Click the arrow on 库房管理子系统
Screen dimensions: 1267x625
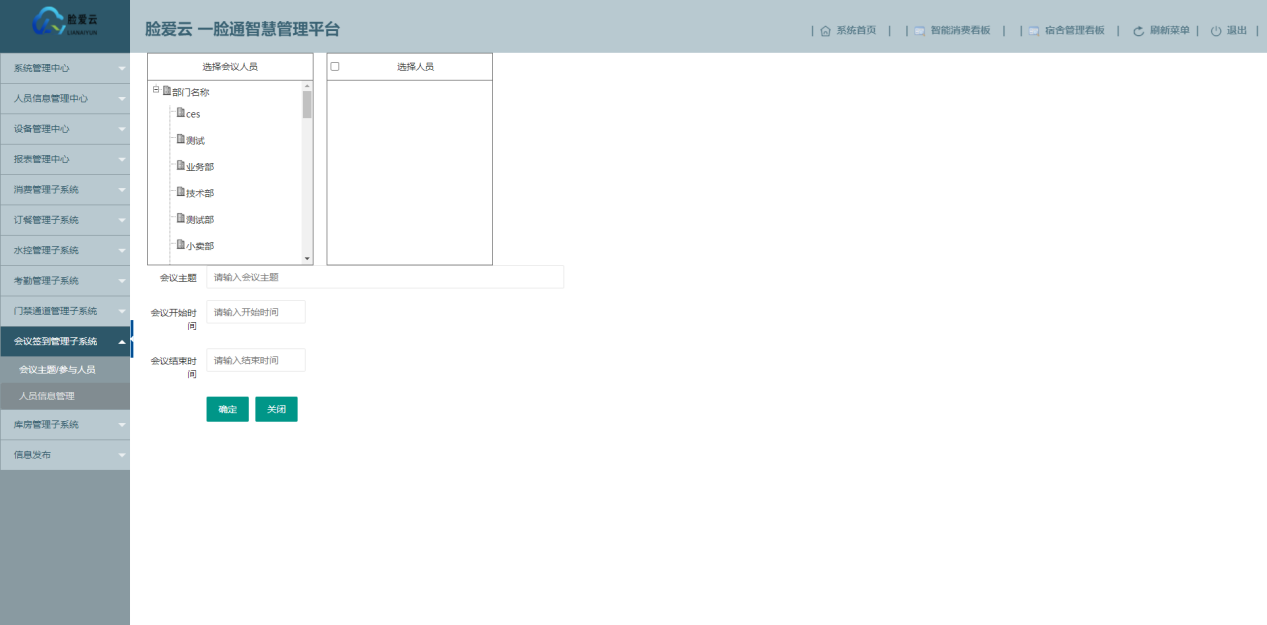point(122,425)
